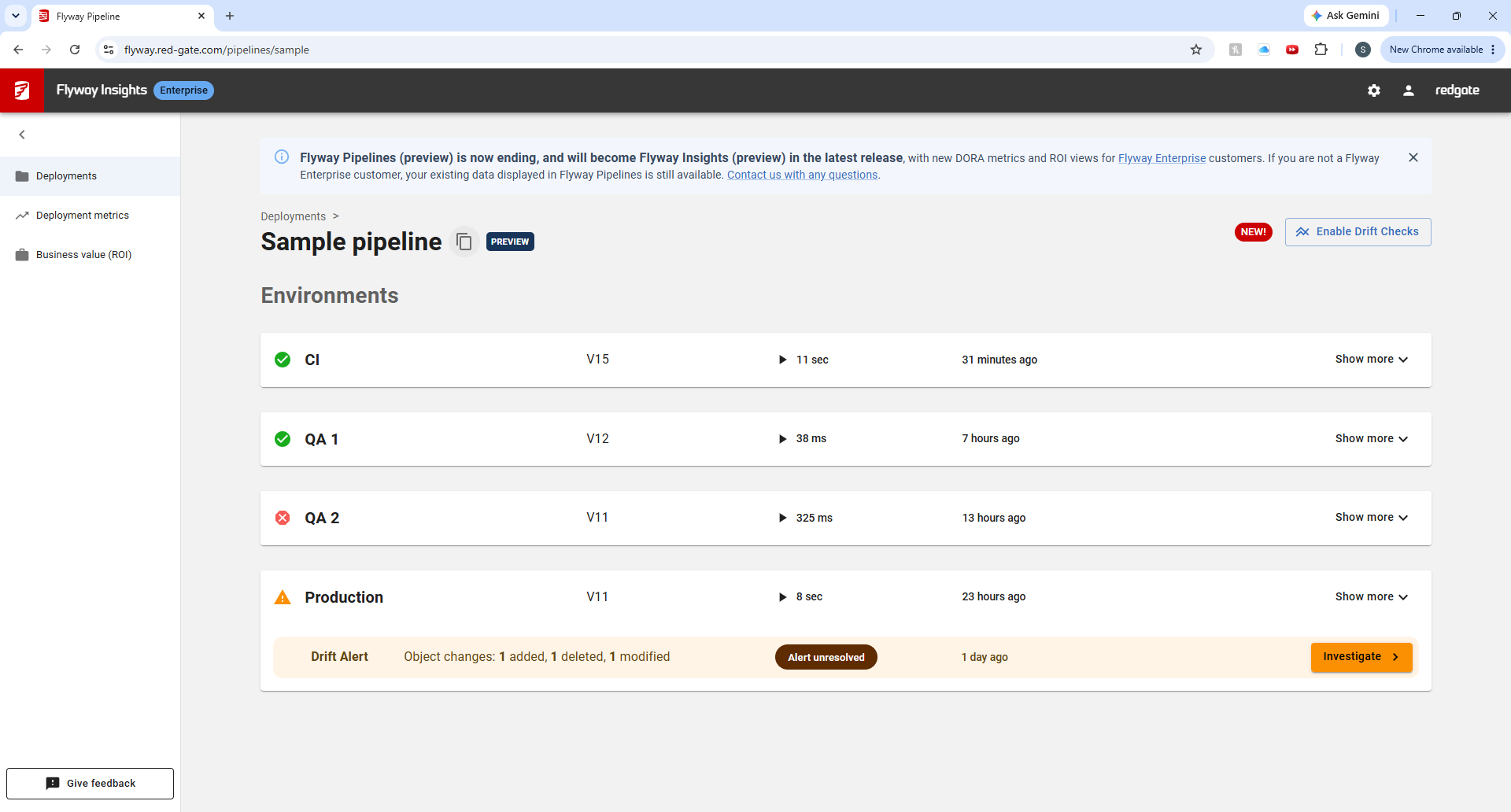Open the user account profile icon

click(x=1409, y=90)
